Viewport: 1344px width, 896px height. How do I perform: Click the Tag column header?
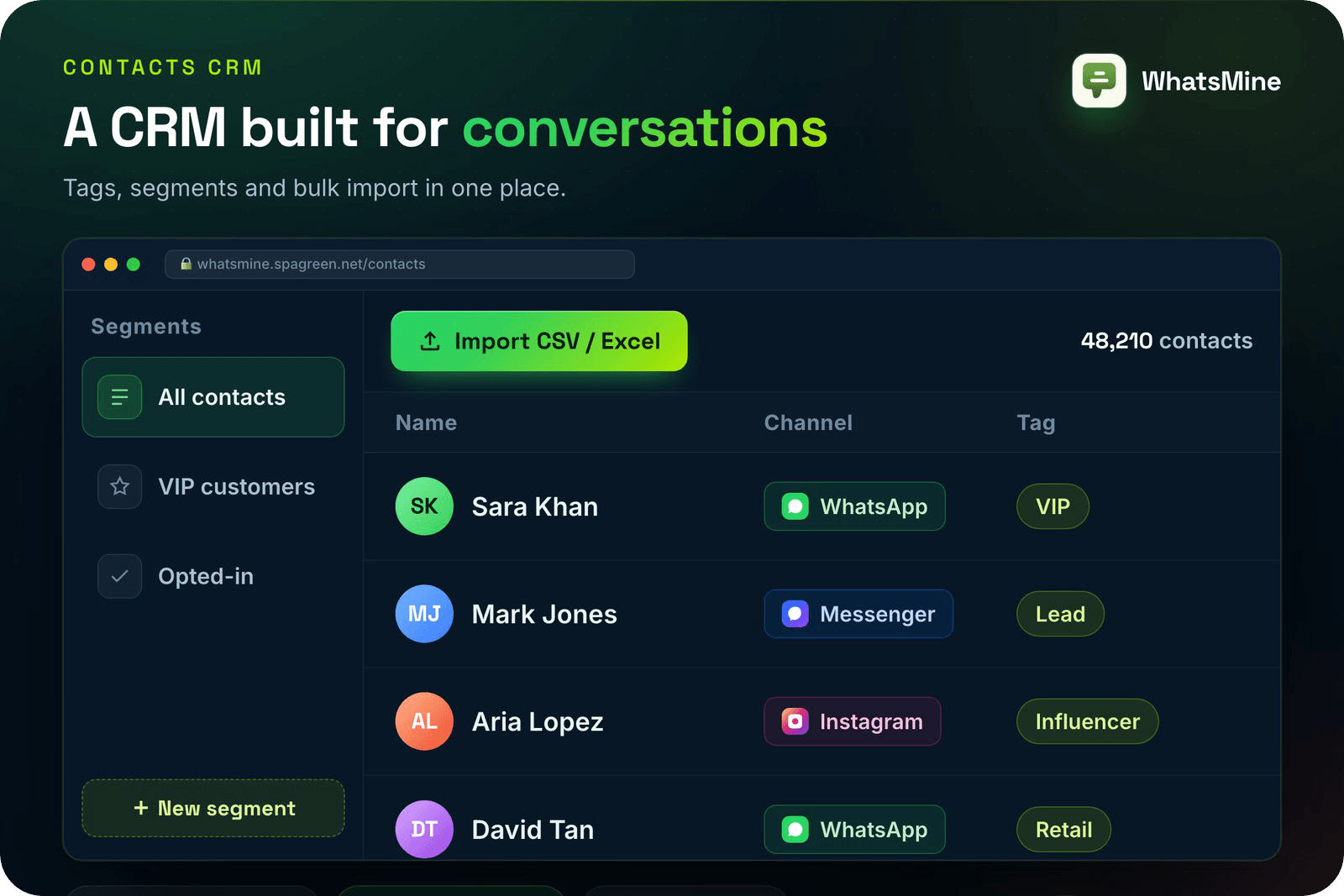[1036, 423]
